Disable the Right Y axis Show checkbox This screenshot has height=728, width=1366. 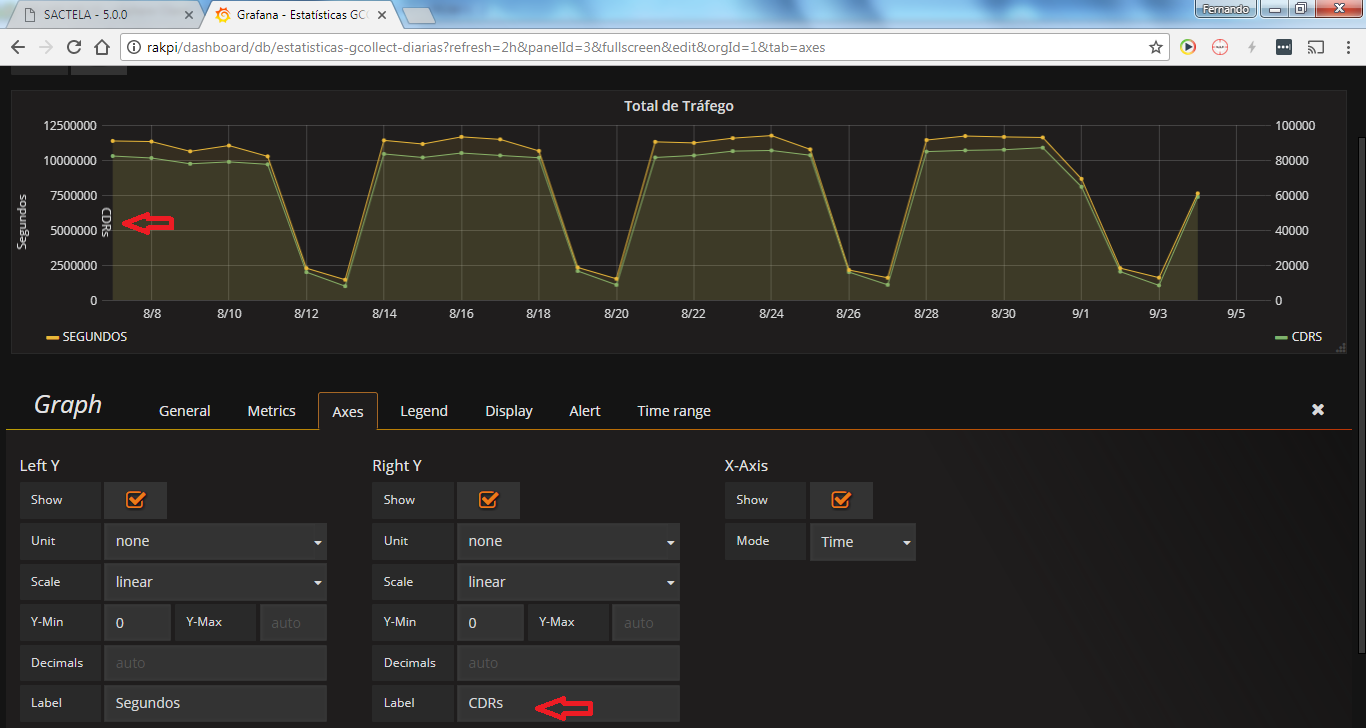(488, 500)
